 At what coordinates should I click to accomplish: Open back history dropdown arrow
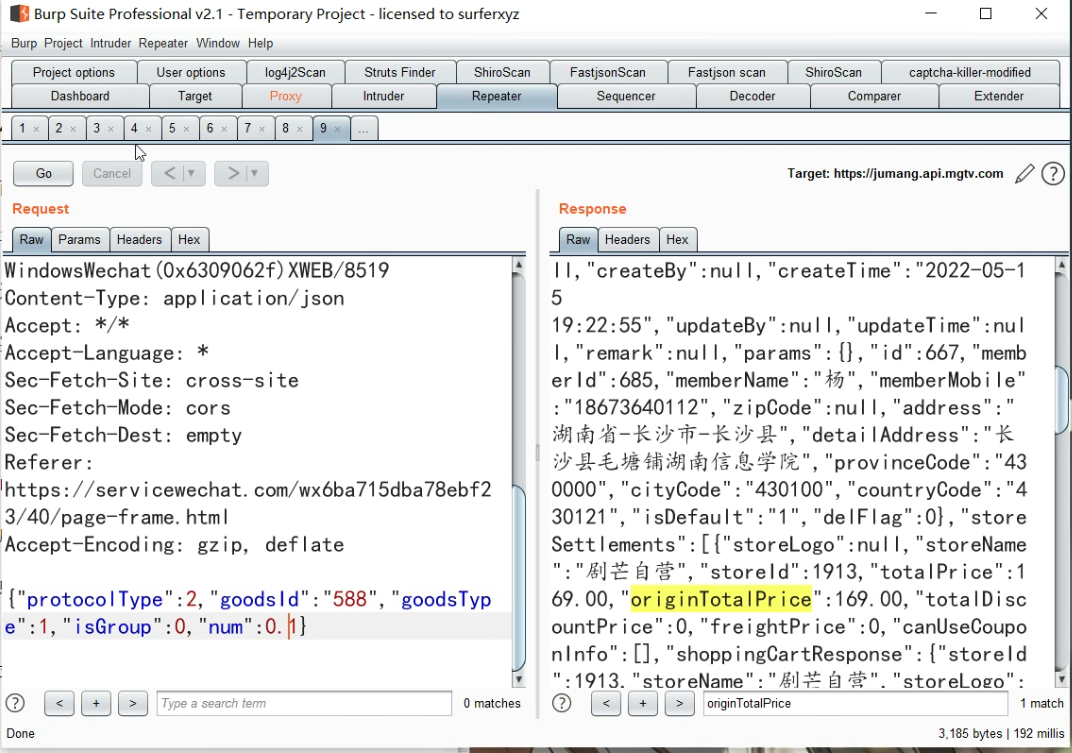192,174
